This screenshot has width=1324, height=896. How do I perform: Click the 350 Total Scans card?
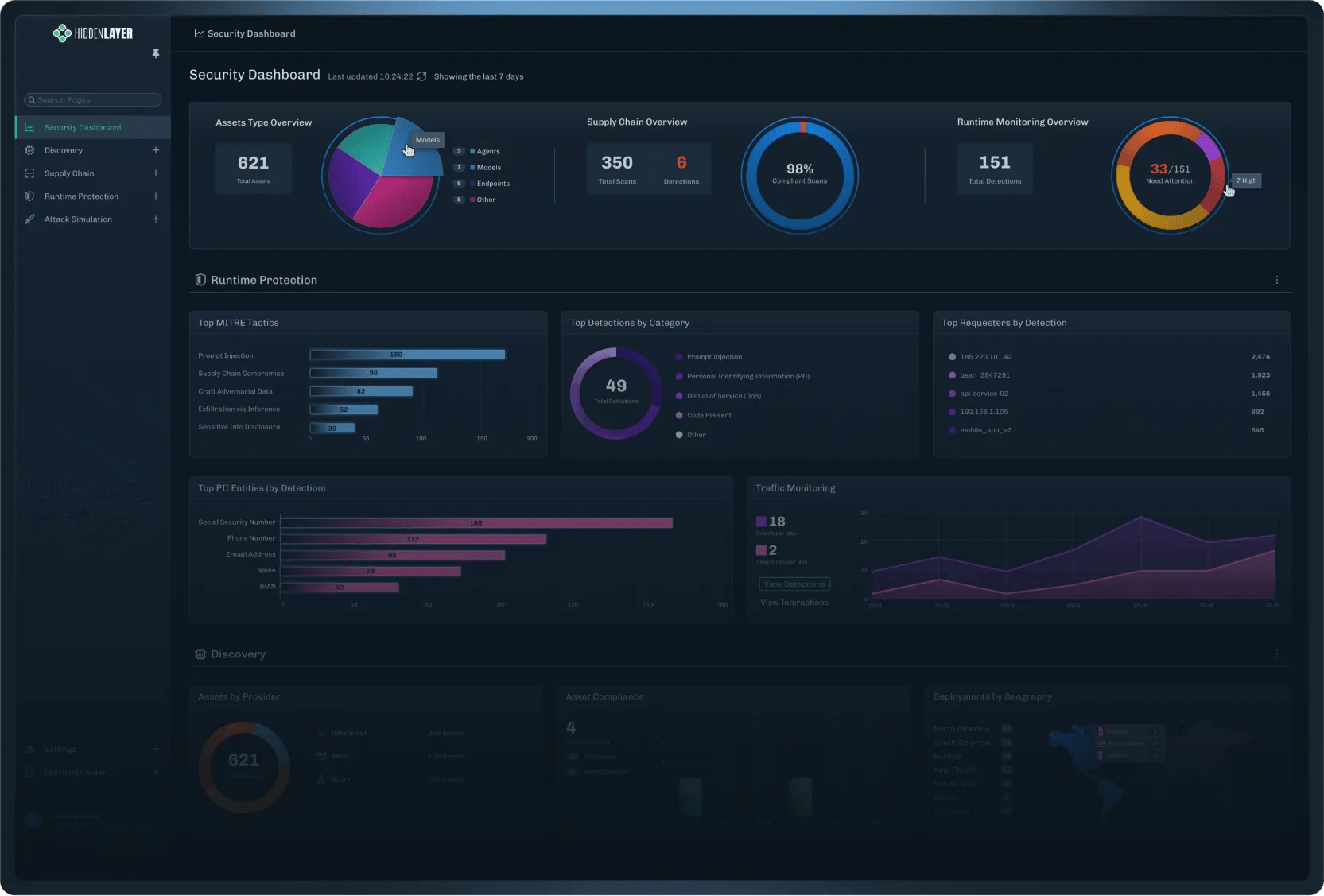click(x=617, y=169)
